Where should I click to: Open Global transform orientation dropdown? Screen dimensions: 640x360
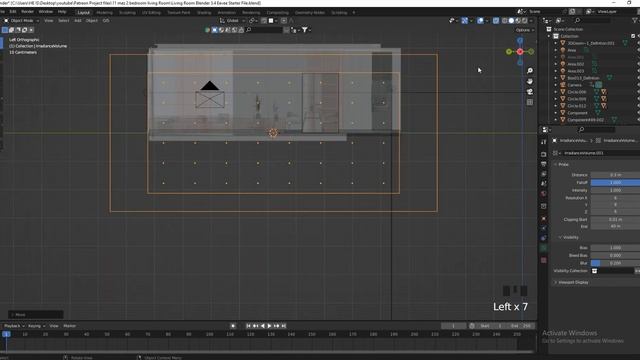tap(232, 20)
